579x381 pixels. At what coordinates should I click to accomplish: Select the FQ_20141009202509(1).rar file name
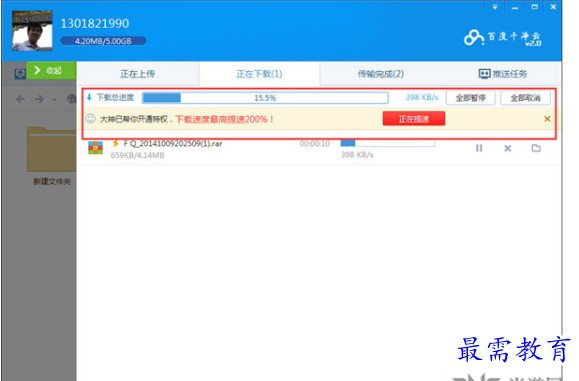pos(173,144)
